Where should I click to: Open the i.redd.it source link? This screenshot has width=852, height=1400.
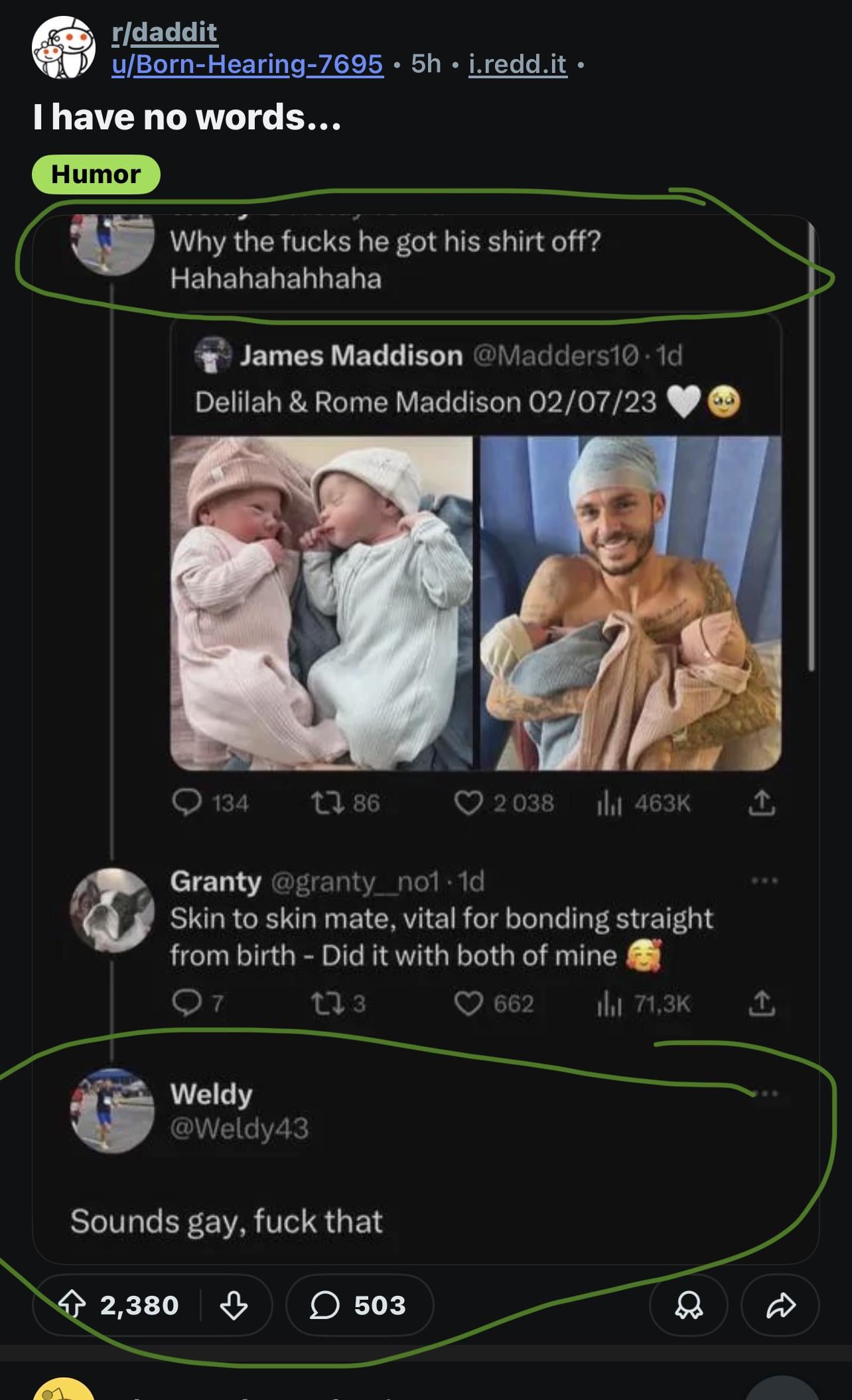pos(518,64)
